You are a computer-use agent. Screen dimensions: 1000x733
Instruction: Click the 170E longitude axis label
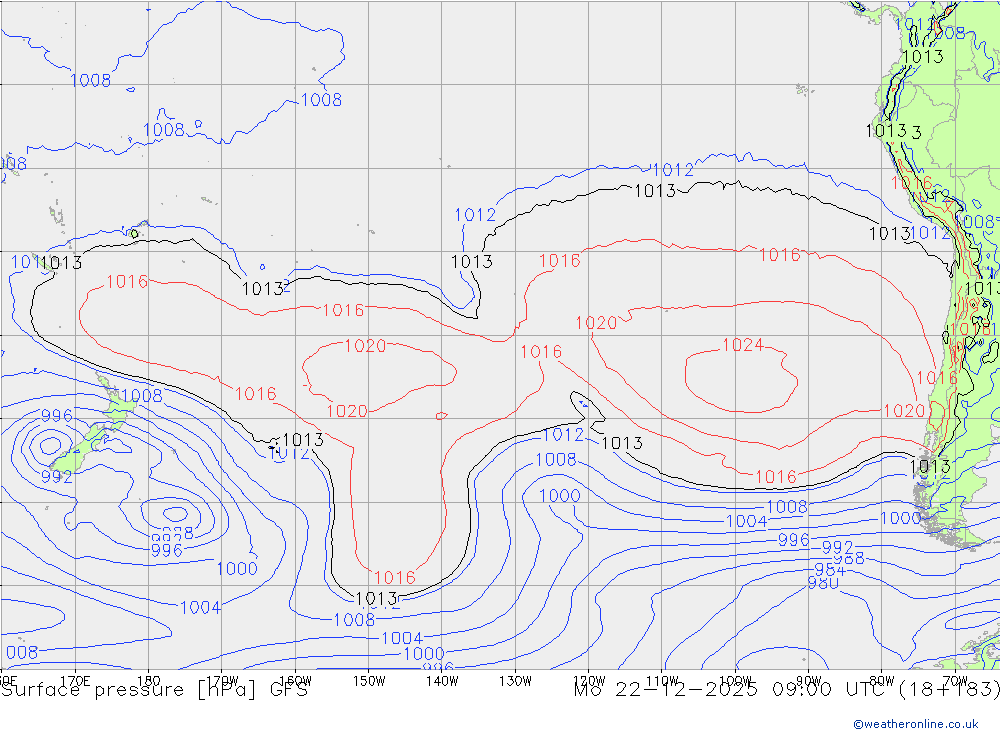point(75,681)
